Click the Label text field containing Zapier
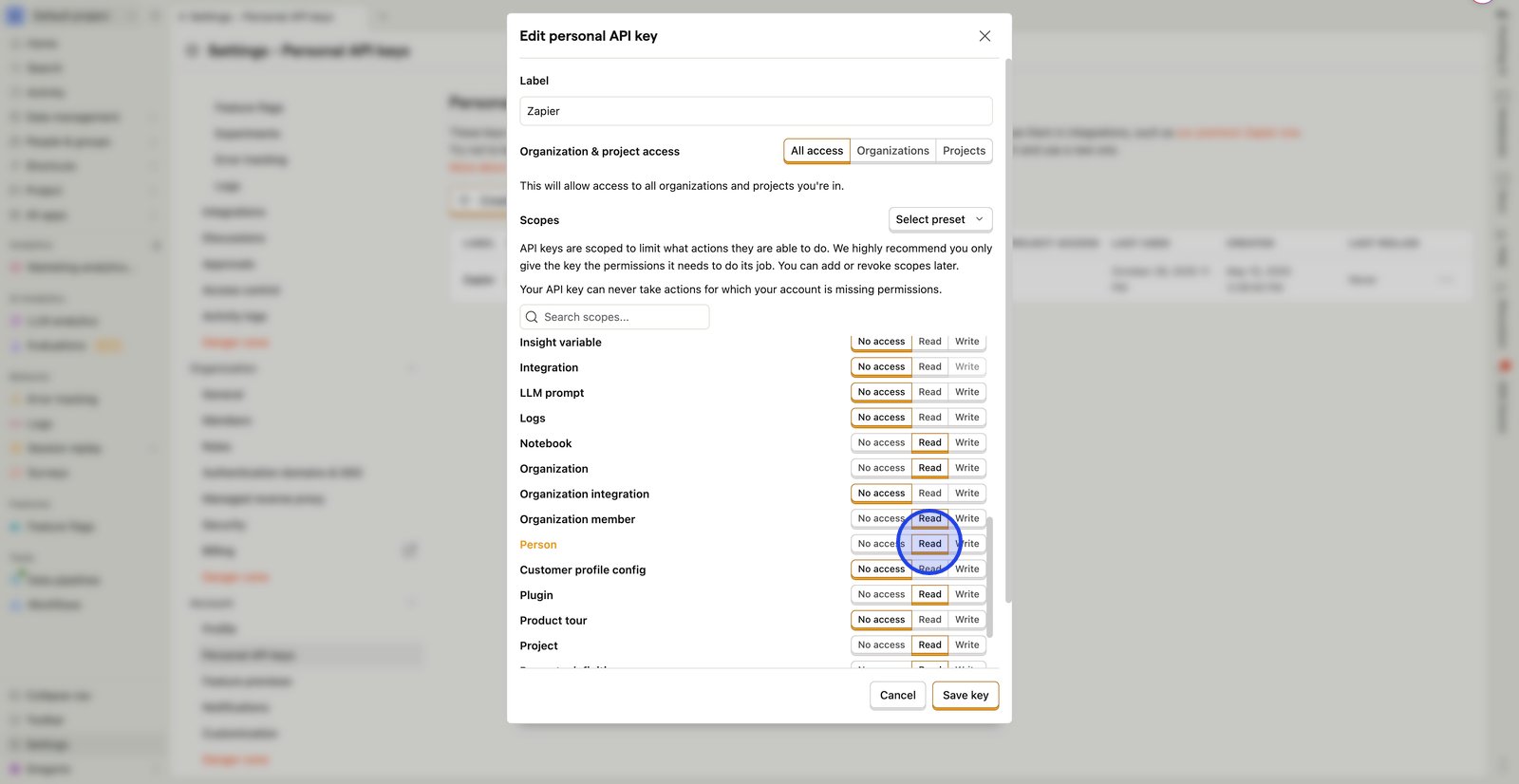Viewport: 1519px width, 784px height. pyautogui.click(x=756, y=111)
